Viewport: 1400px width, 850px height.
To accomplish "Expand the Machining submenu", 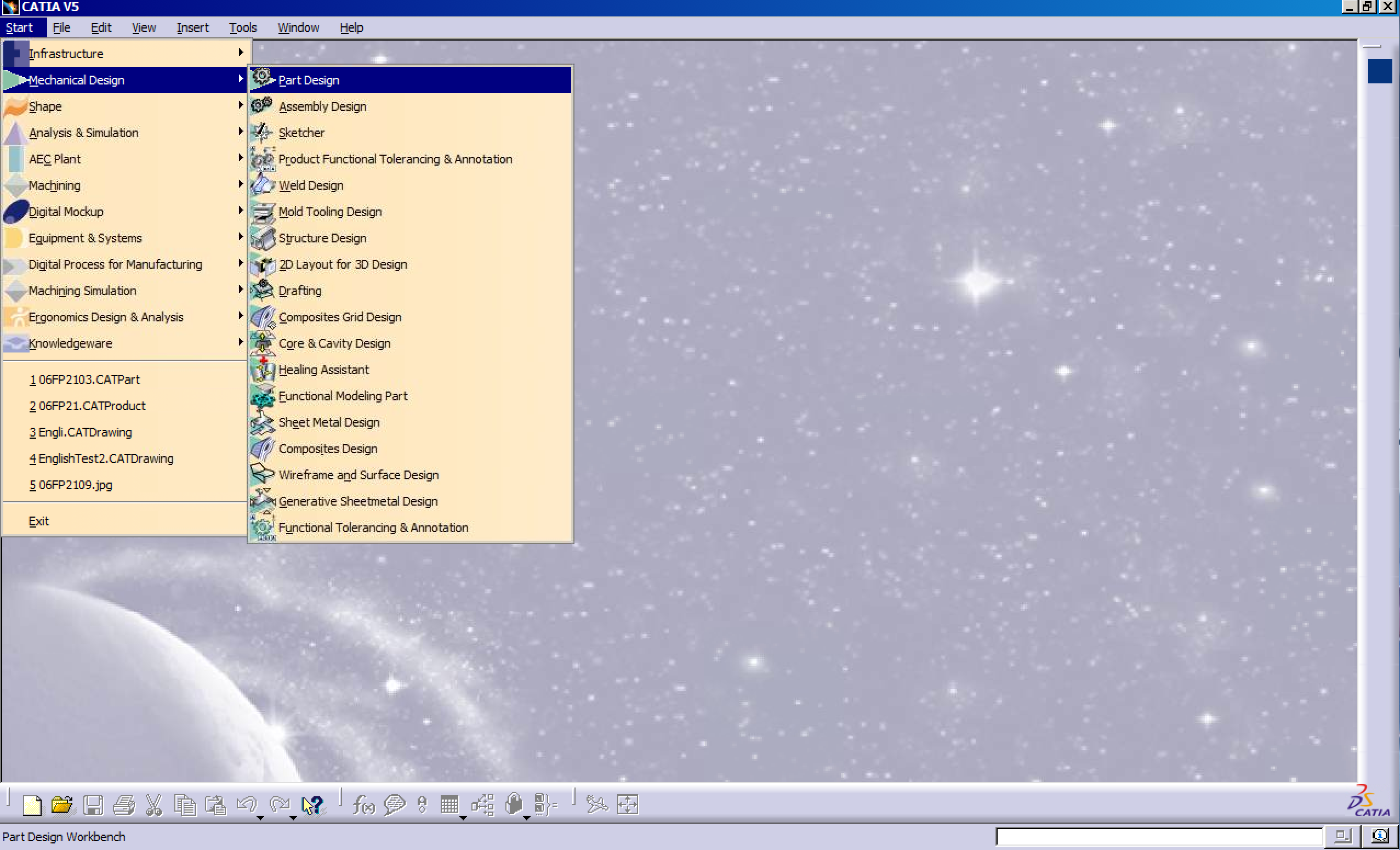I will 124,185.
